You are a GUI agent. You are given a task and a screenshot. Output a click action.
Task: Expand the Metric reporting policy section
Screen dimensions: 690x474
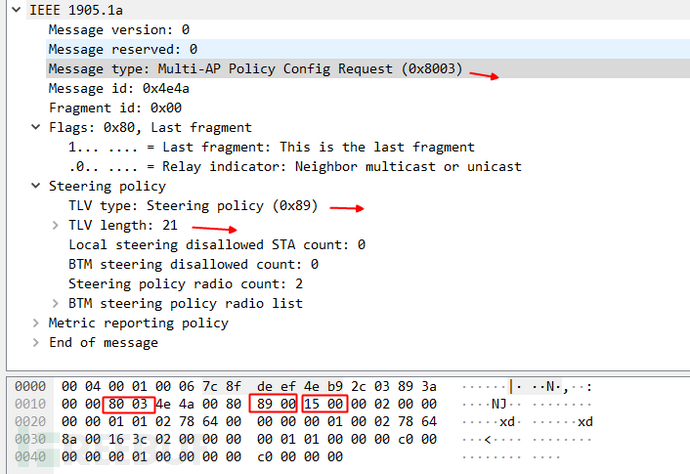click(36, 323)
